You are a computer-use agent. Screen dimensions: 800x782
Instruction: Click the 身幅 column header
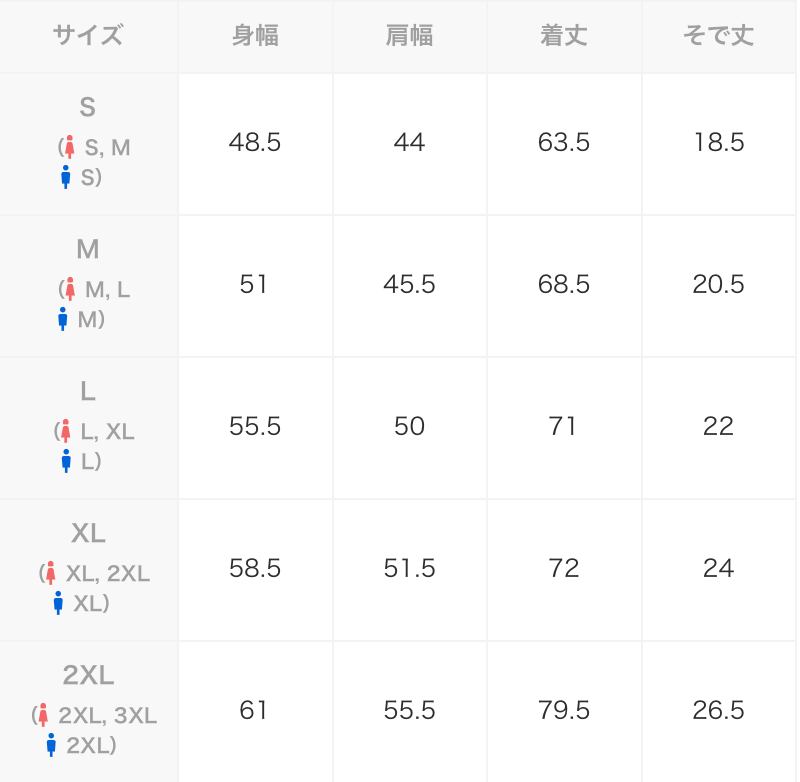[254, 36]
